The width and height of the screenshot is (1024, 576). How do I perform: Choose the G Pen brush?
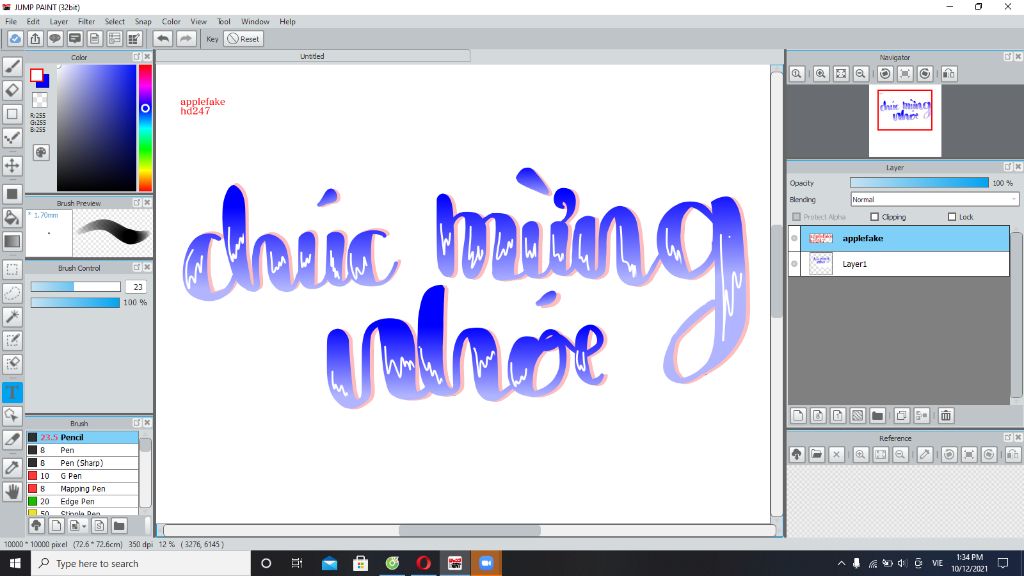[x=82, y=476]
